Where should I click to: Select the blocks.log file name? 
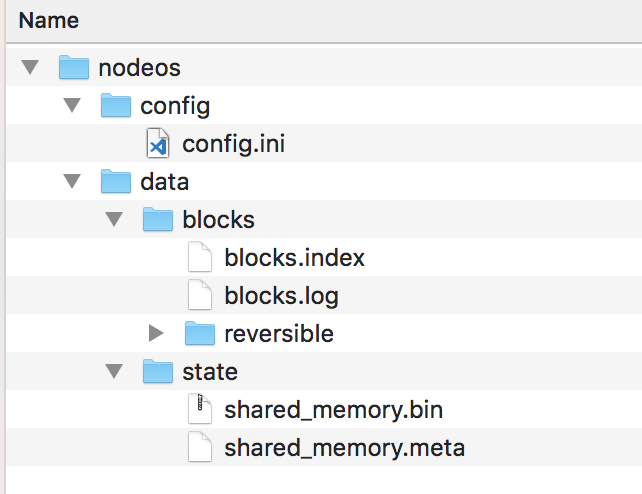(x=281, y=296)
